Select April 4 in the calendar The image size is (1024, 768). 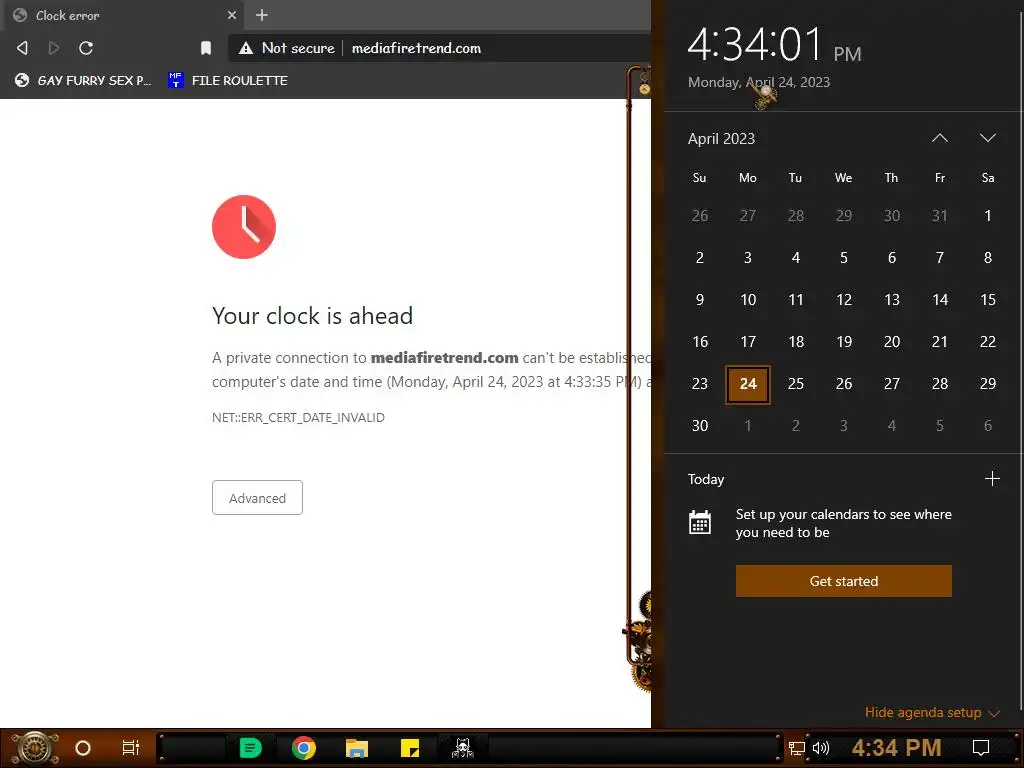(x=795, y=258)
